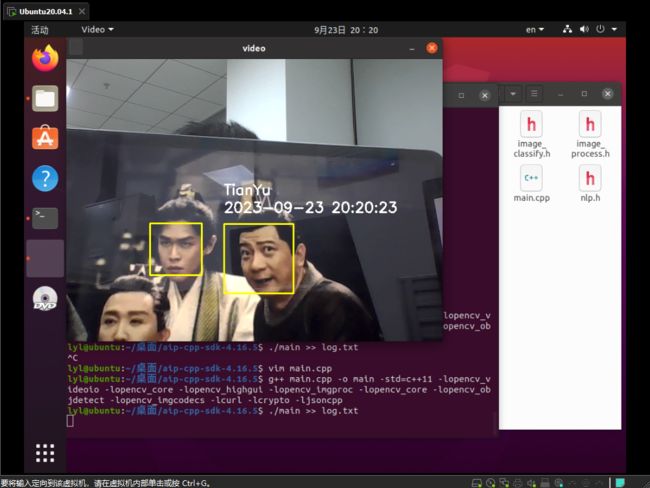Maximize the terminal window behind the video
The width and height of the screenshot is (650, 488).
coord(461,95)
